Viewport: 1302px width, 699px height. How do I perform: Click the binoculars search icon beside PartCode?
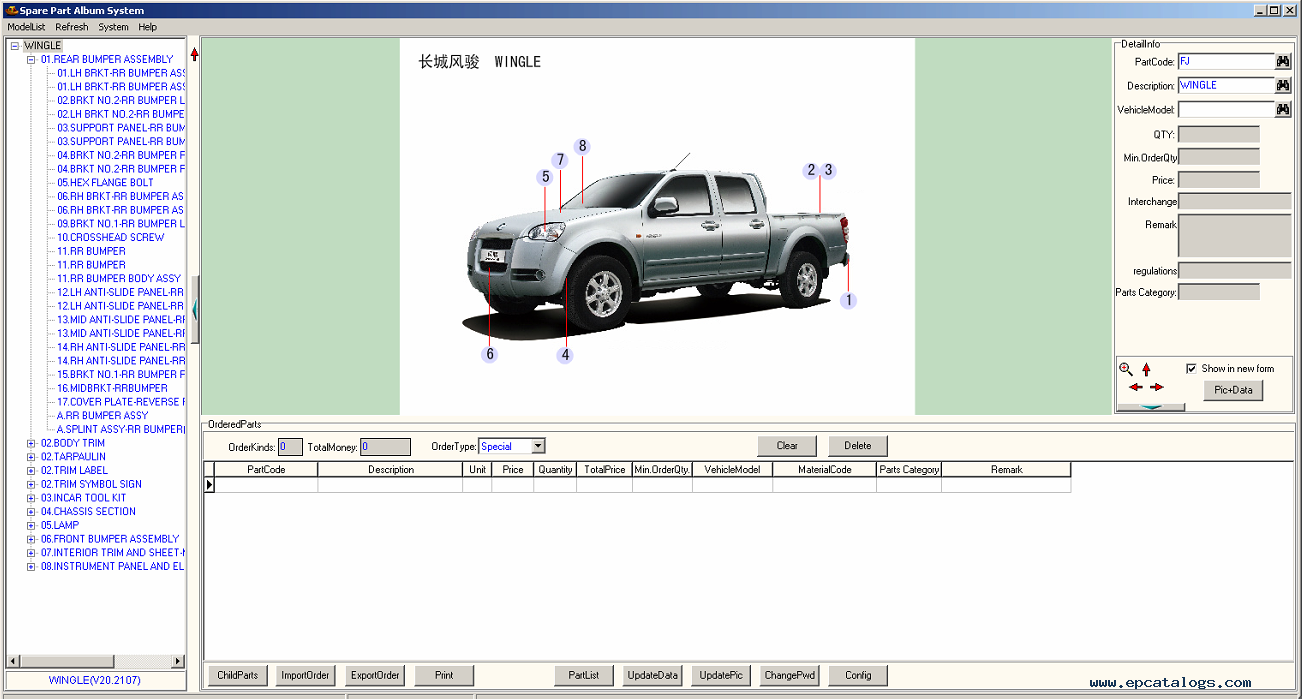pos(1283,62)
